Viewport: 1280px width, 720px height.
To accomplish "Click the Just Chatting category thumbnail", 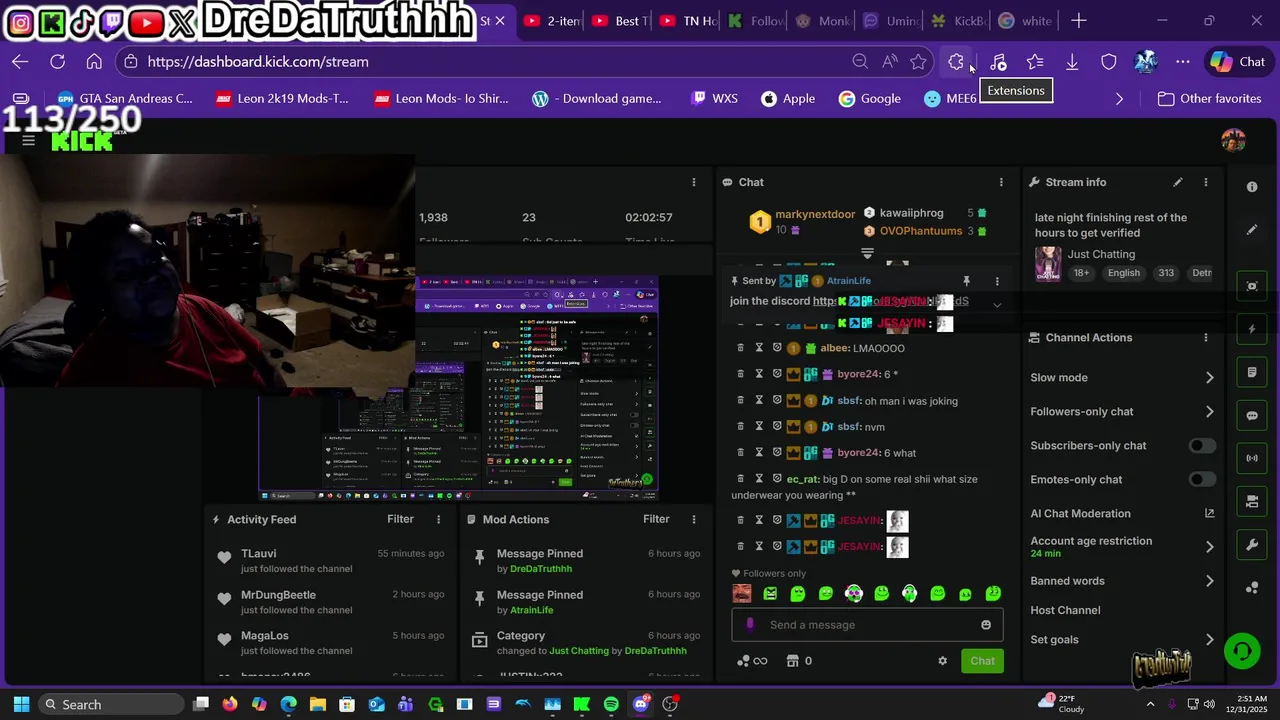I will 1048,264.
